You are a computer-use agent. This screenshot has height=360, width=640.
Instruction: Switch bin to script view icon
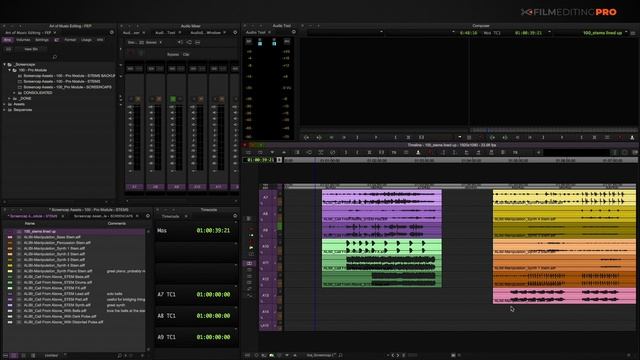[33, 356]
